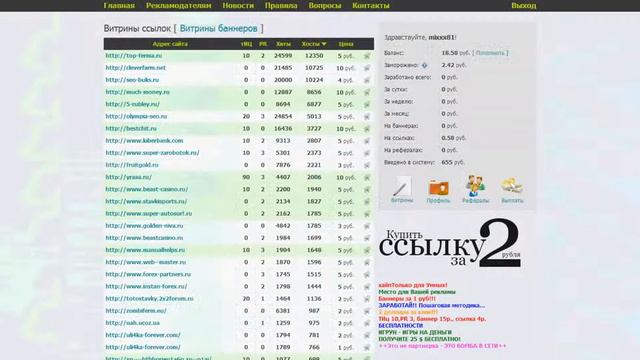The height and width of the screenshot is (360, 640).
Task: Click the cart icon in kiberbank.com row
Action: coord(367,141)
